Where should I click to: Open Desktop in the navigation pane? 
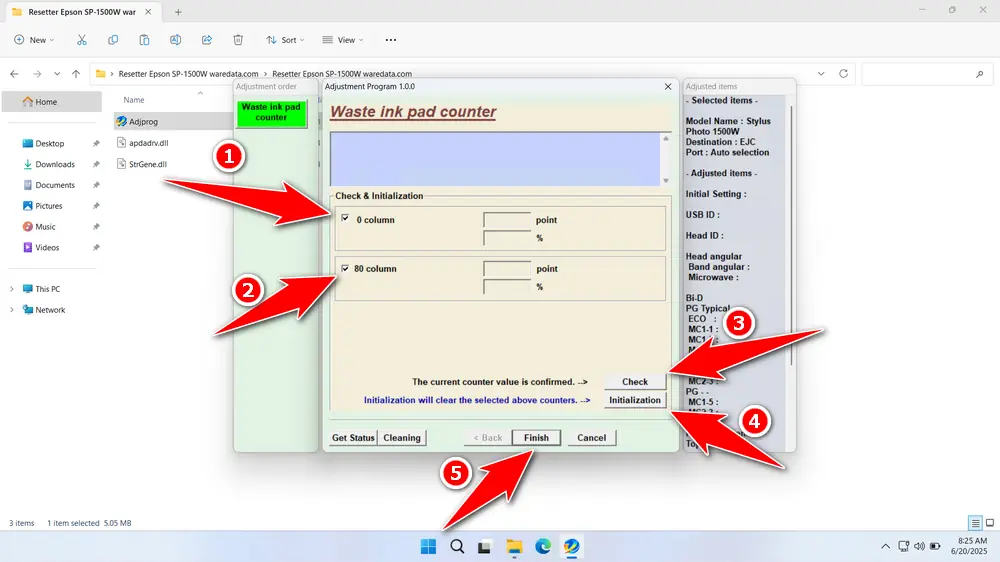click(x=49, y=144)
